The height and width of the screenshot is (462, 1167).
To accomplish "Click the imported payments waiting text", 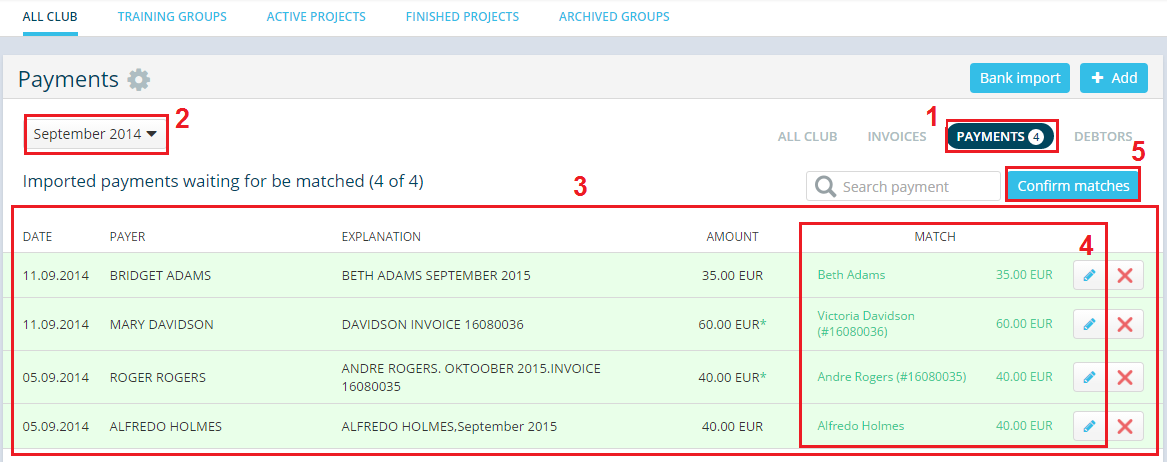I will 223,182.
